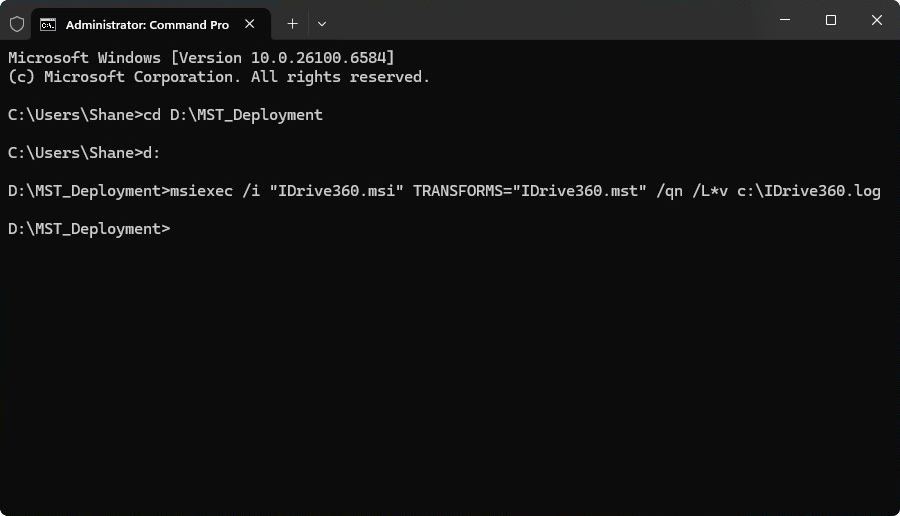Screen dimensions: 900x516
Task: Expand the new tab profile dropdown chevron
Action: (321, 23)
